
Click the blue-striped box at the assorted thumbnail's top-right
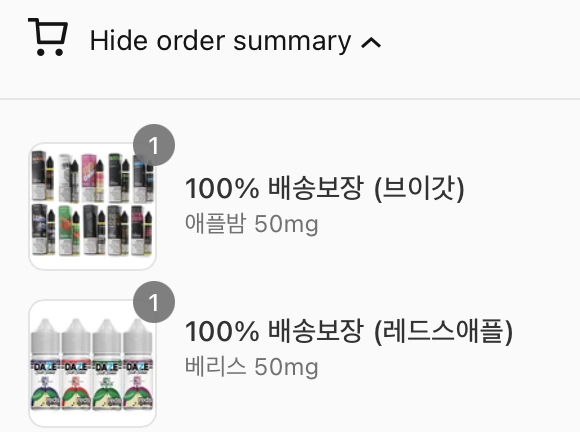[144, 178]
